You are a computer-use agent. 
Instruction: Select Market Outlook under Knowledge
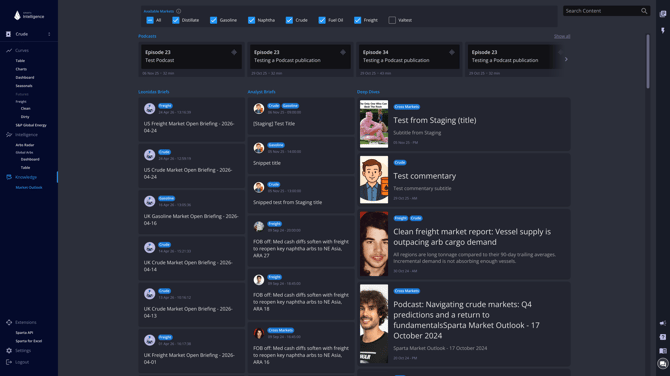(29, 187)
